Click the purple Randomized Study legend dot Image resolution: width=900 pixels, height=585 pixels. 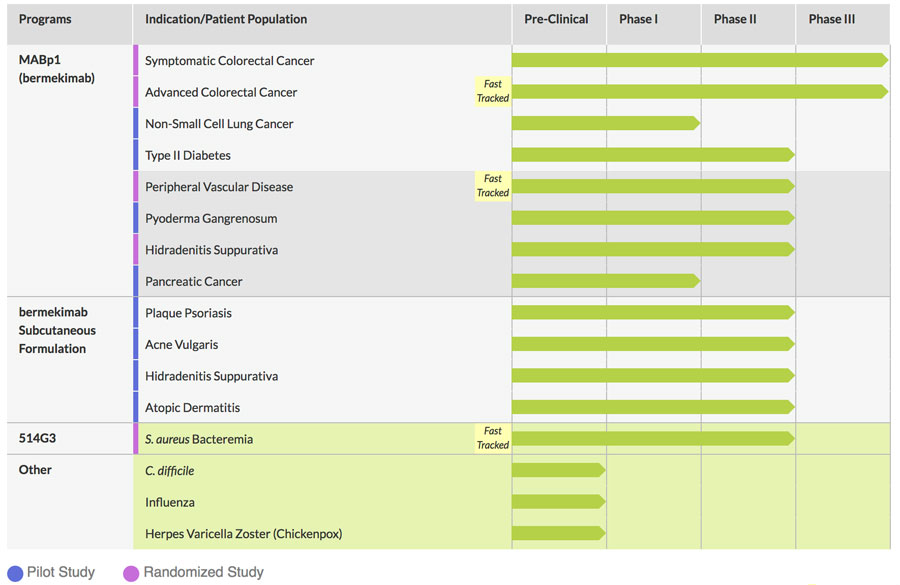pos(130,573)
